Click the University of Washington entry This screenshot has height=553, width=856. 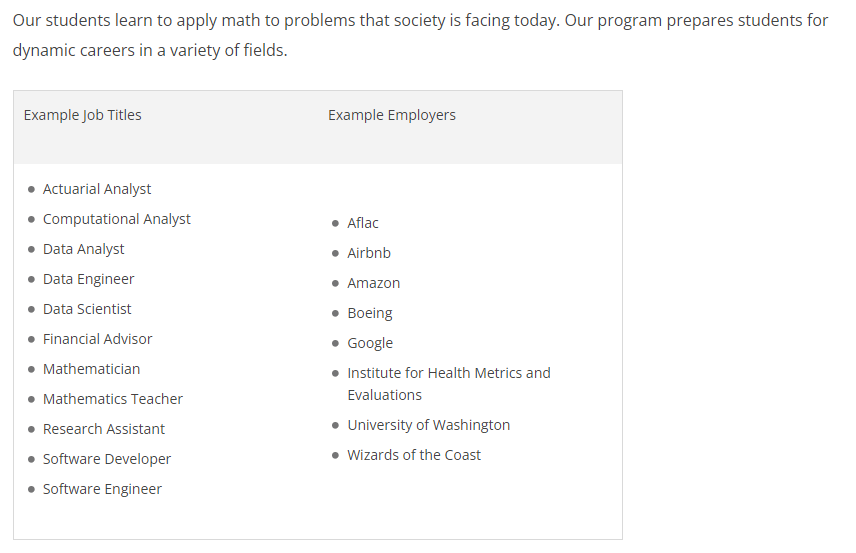428,425
